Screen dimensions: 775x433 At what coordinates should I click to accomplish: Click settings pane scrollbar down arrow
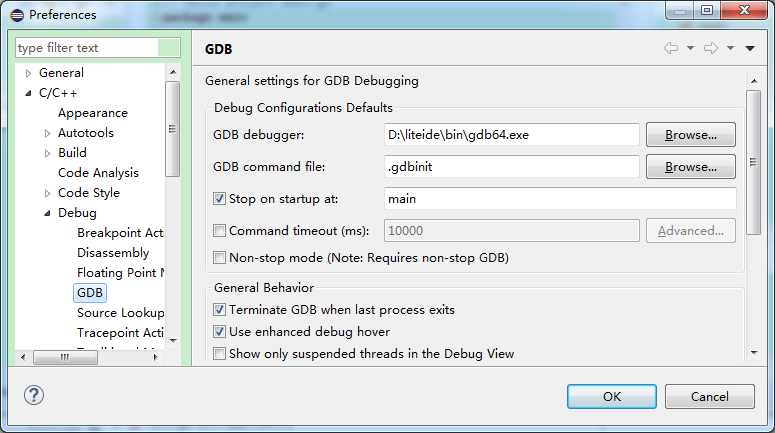[x=754, y=352]
